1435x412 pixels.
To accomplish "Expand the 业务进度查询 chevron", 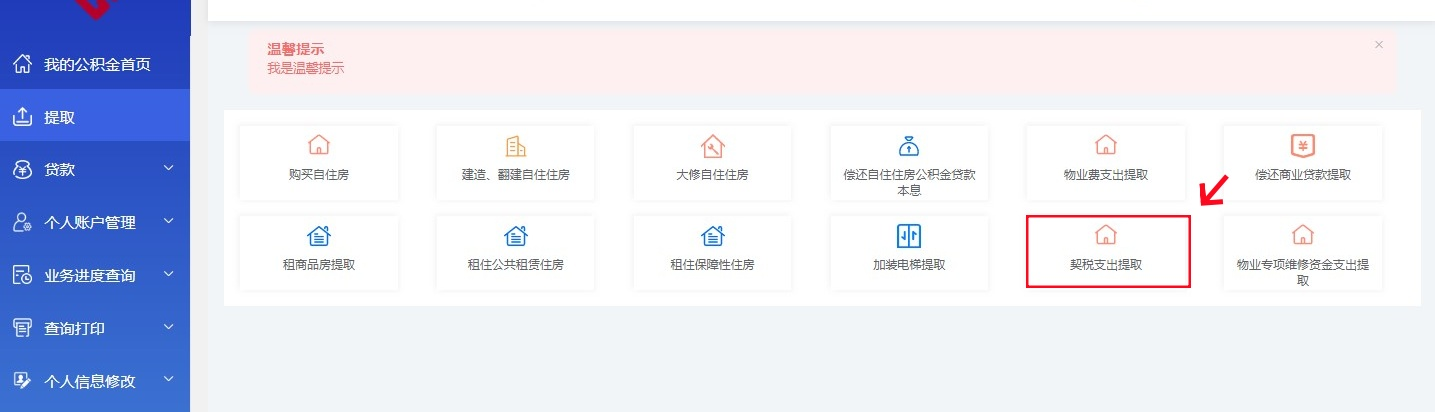I will click(x=168, y=274).
